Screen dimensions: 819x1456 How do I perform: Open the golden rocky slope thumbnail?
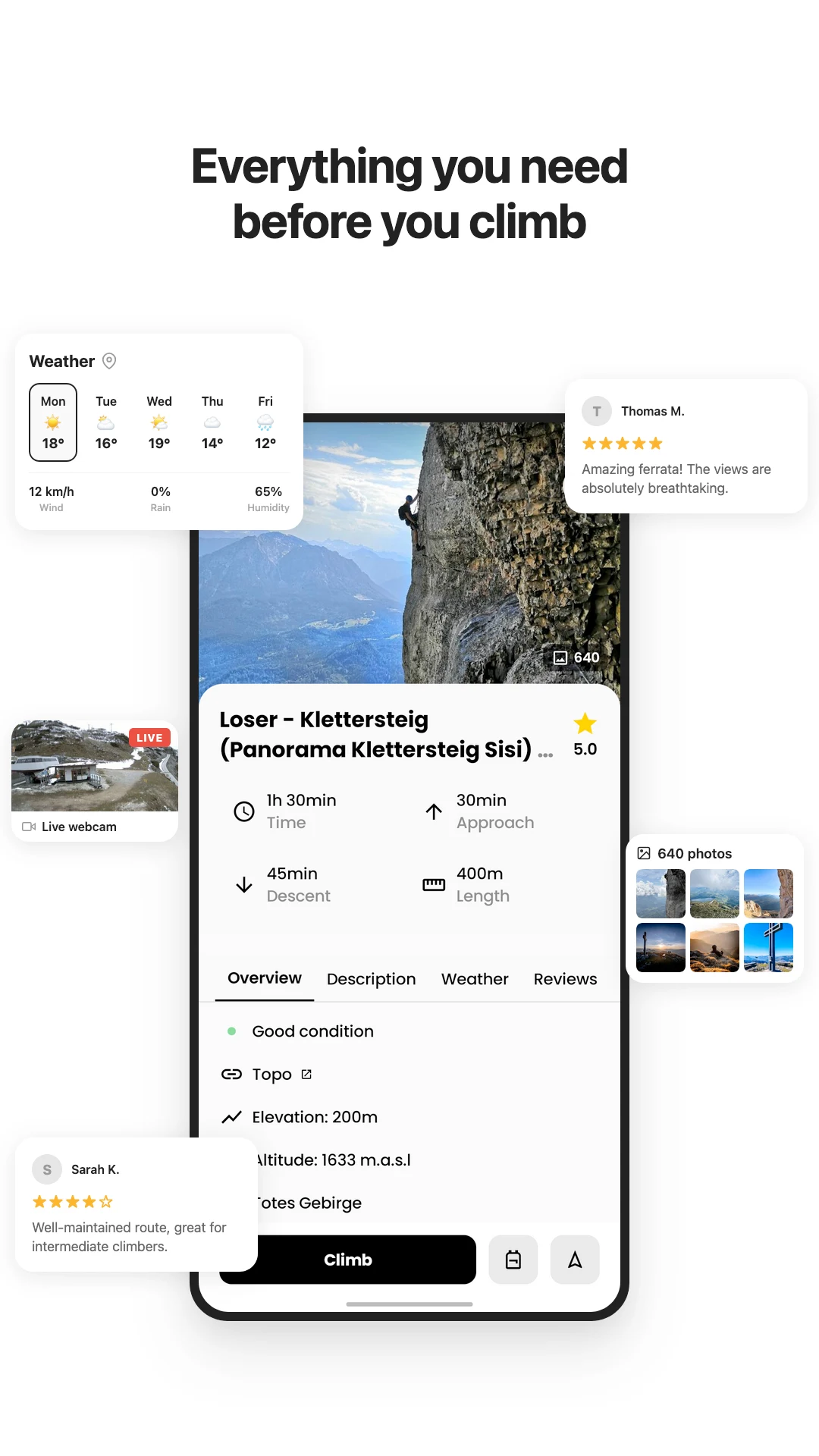[x=714, y=947]
